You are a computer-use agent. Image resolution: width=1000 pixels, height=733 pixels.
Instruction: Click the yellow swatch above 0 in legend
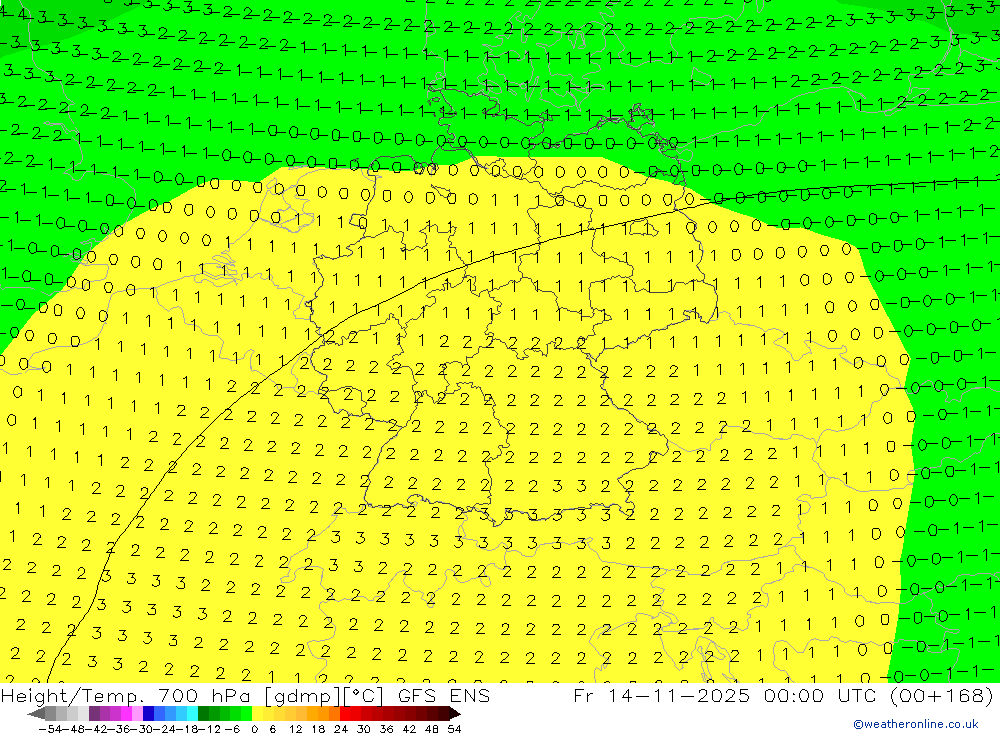tap(257, 714)
